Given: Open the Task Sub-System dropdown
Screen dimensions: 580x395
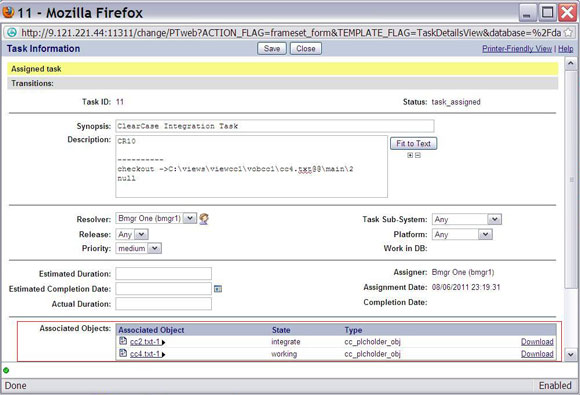Looking at the screenshot, I should point(467,219).
